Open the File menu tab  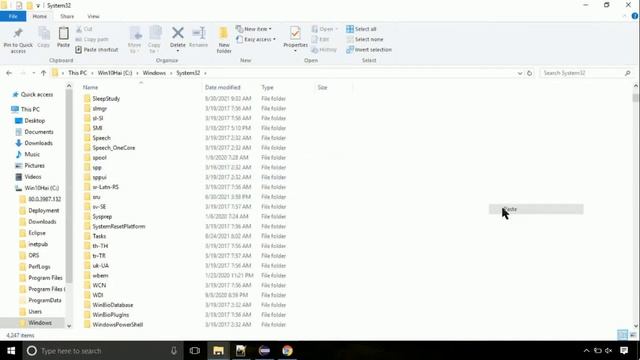click(x=13, y=16)
